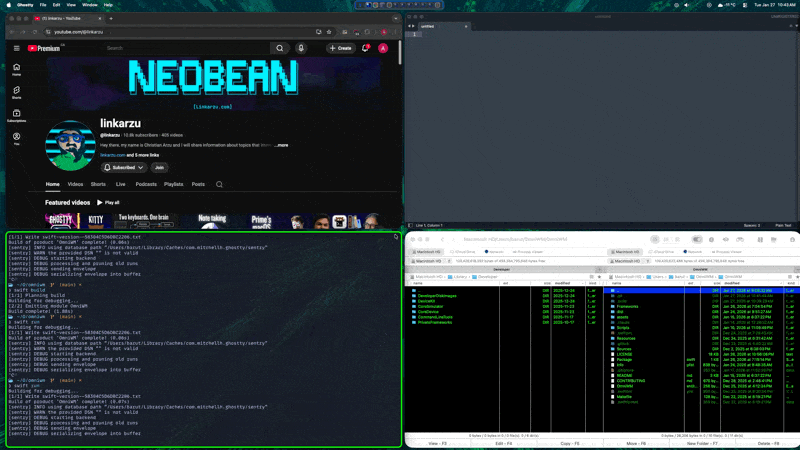Reload the youtube.com page
This screenshot has height=450, width=800.
(35, 32)
